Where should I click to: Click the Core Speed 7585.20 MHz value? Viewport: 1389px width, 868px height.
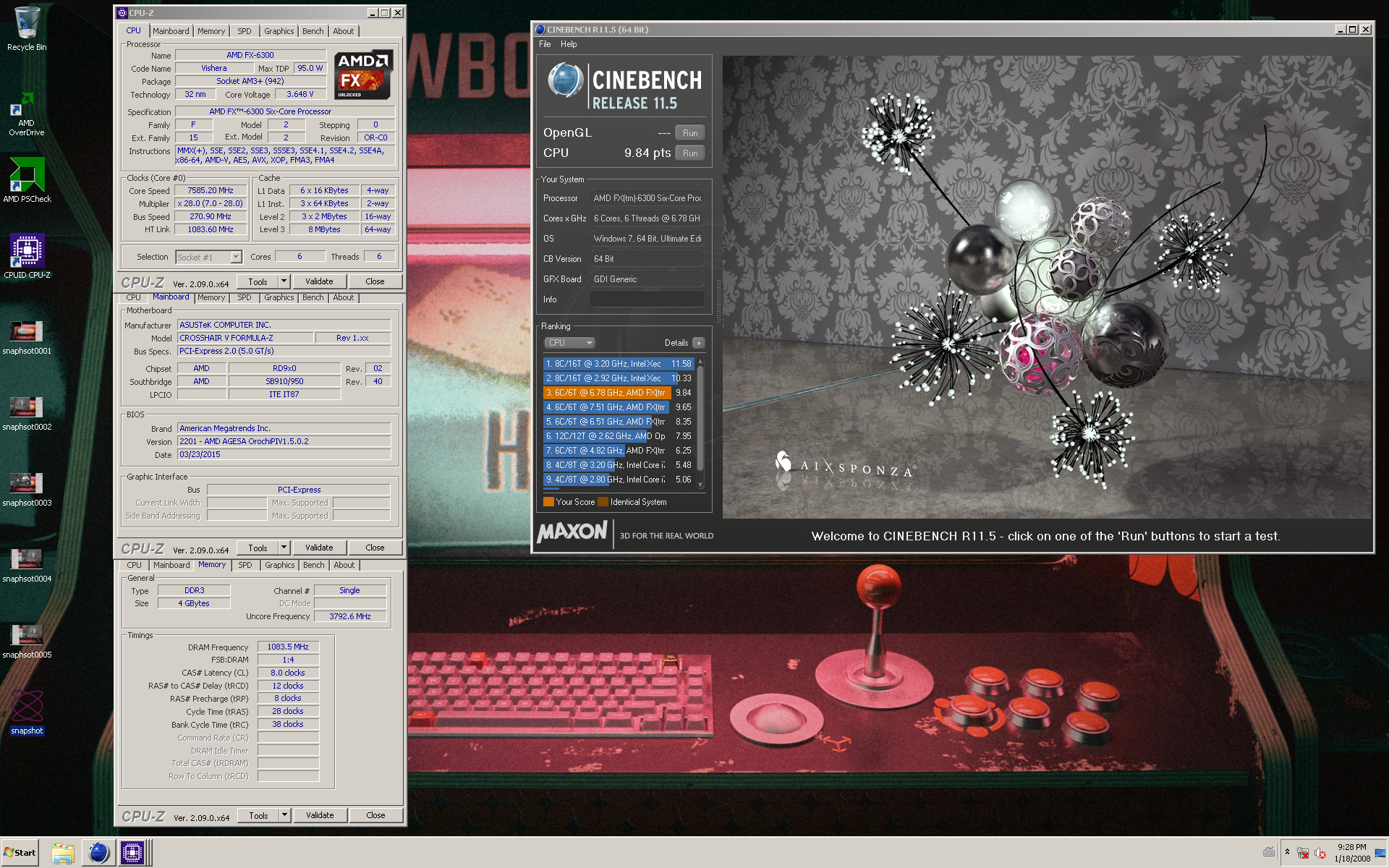(x=211, y=191)
